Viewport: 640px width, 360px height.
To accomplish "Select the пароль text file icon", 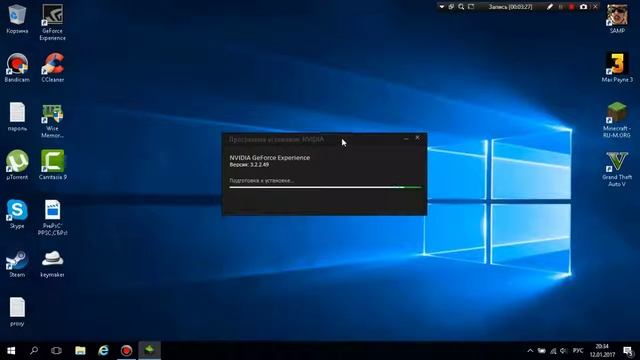I will click(17, 117).
